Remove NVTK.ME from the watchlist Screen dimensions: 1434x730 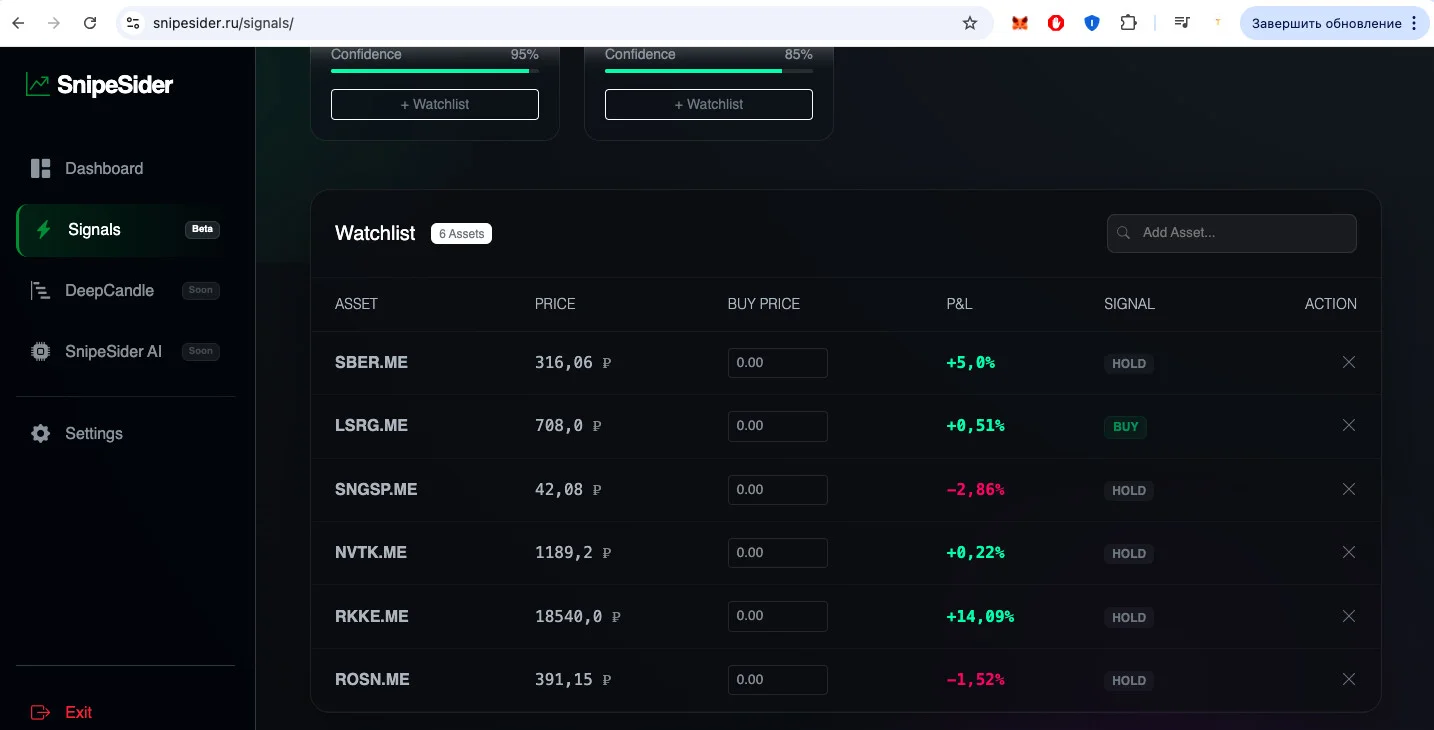1349,552
